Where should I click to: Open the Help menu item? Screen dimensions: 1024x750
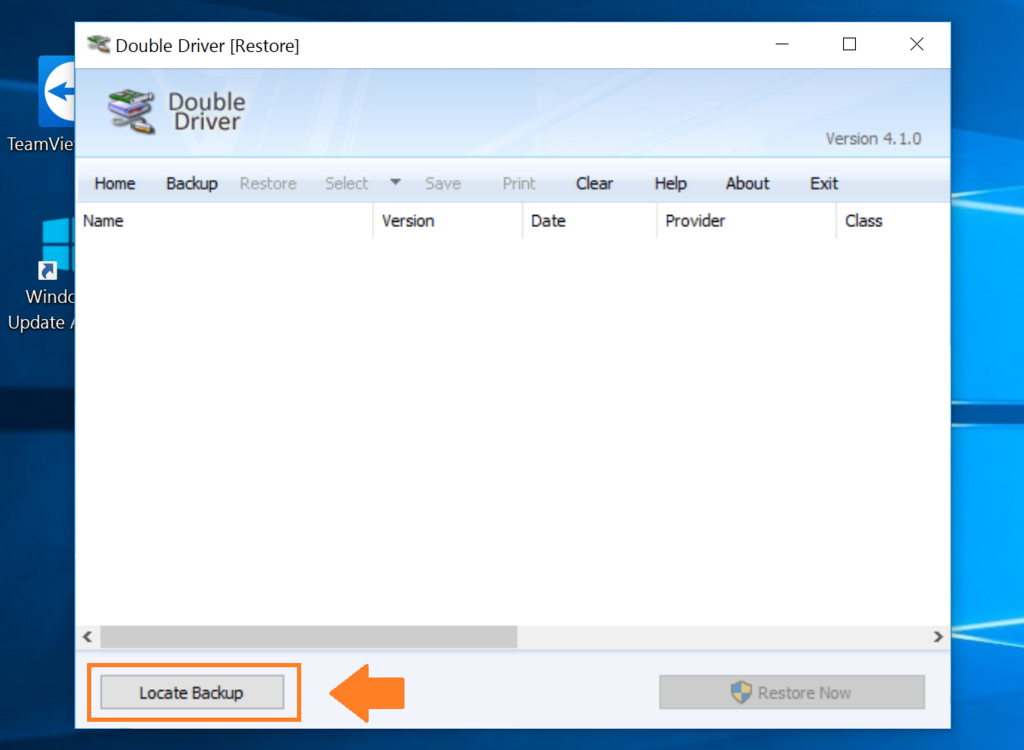pyautogui.click(x=671, y=184)
